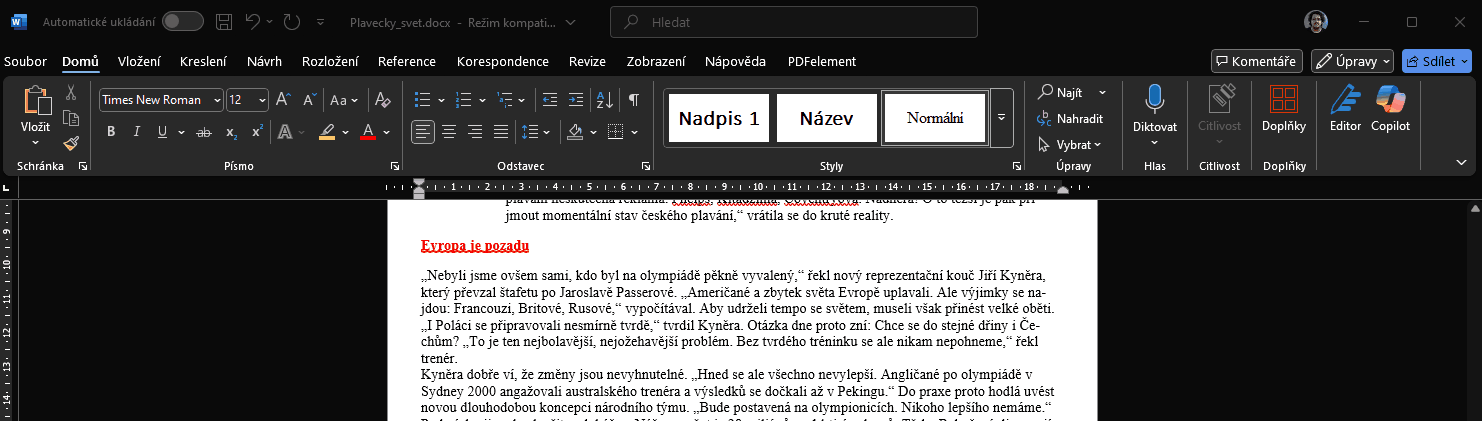Expand the styles gallery list
1482x421 pixels.
coord(1001,118)
